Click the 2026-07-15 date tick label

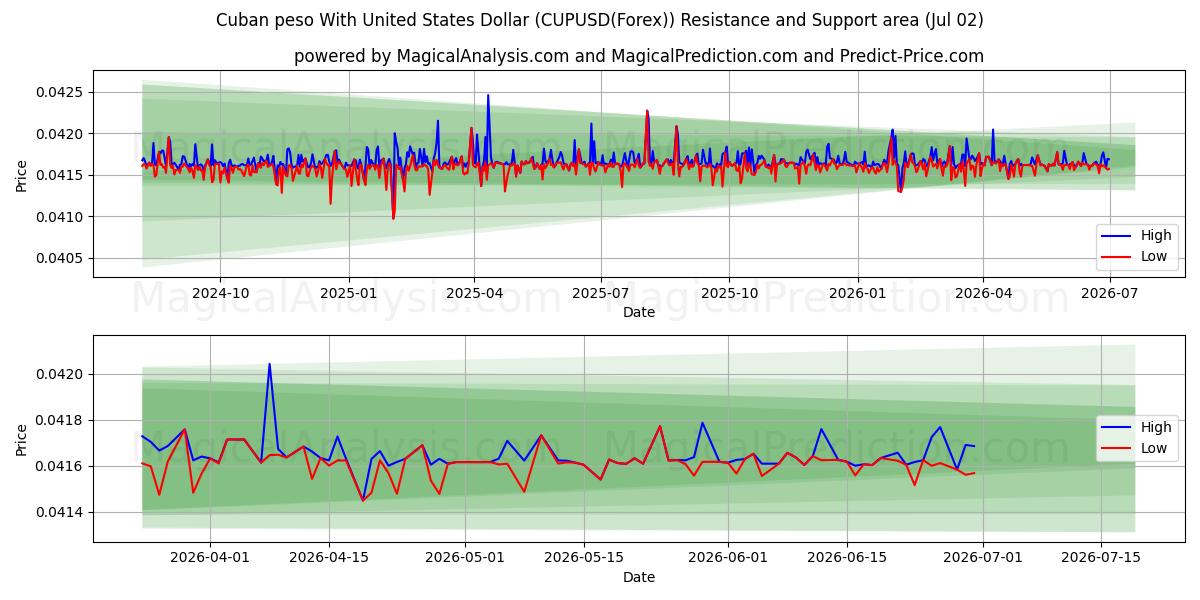(1102, 557)
